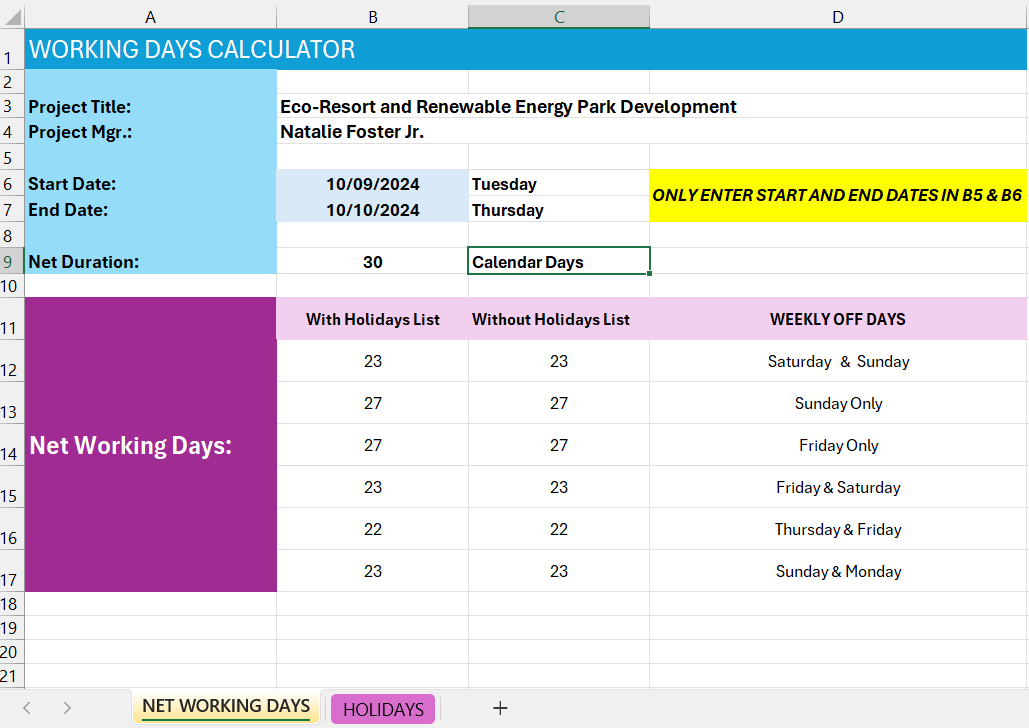Go to previous sheet with the left arrow

(27, 708)
